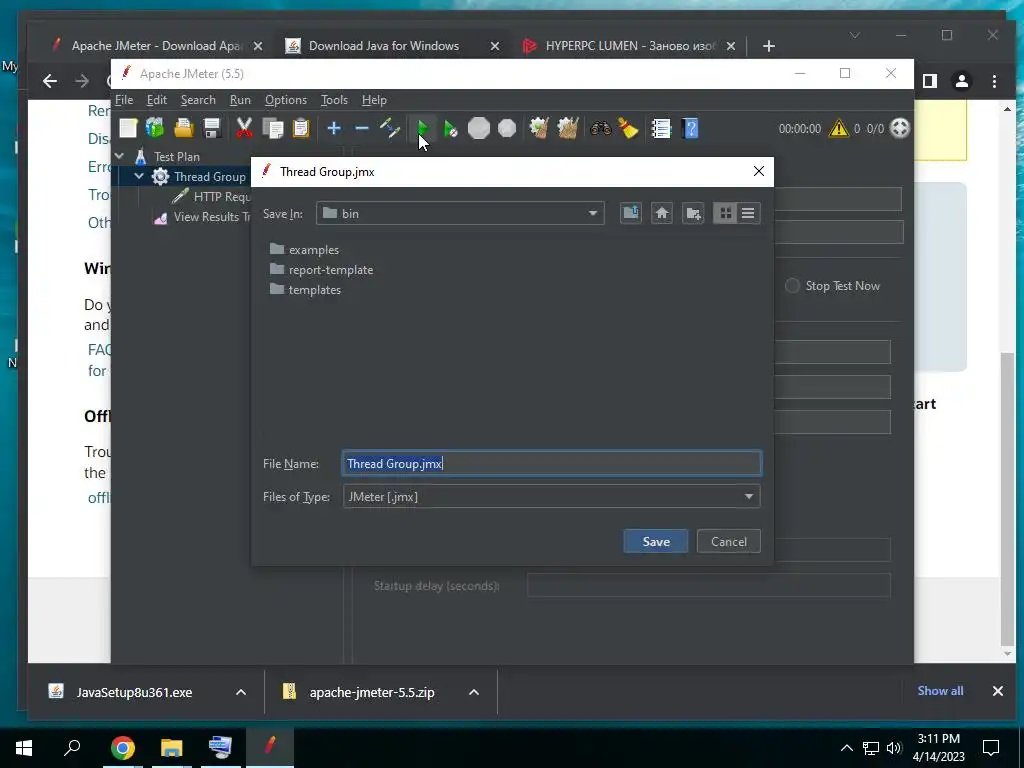Switch to HYPERPC LUMEN browser tab
This screenshot has width=1024, height=768.
(x=630, y=46)
